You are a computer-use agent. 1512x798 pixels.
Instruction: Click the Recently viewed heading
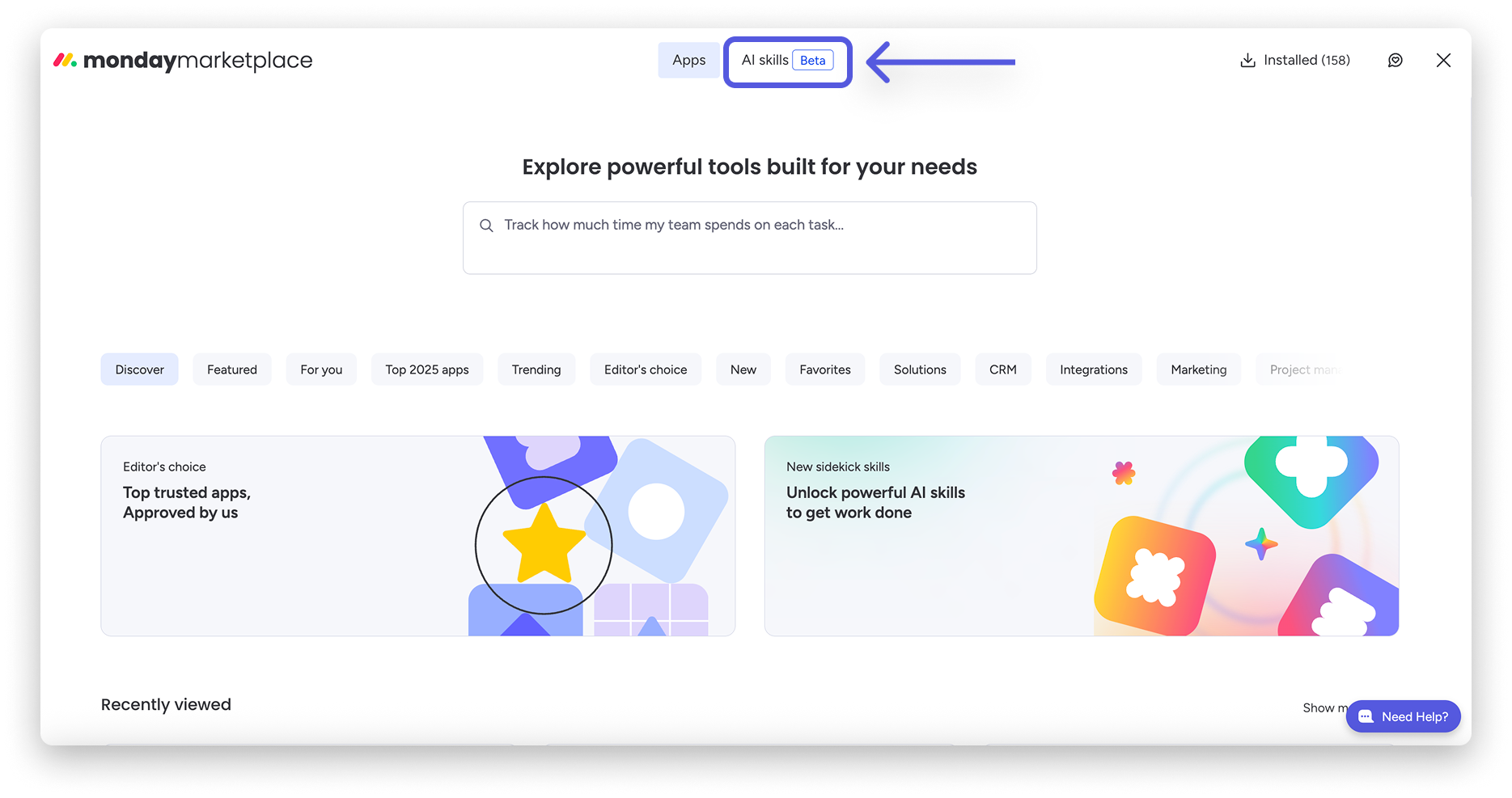(x=166, y=704)
